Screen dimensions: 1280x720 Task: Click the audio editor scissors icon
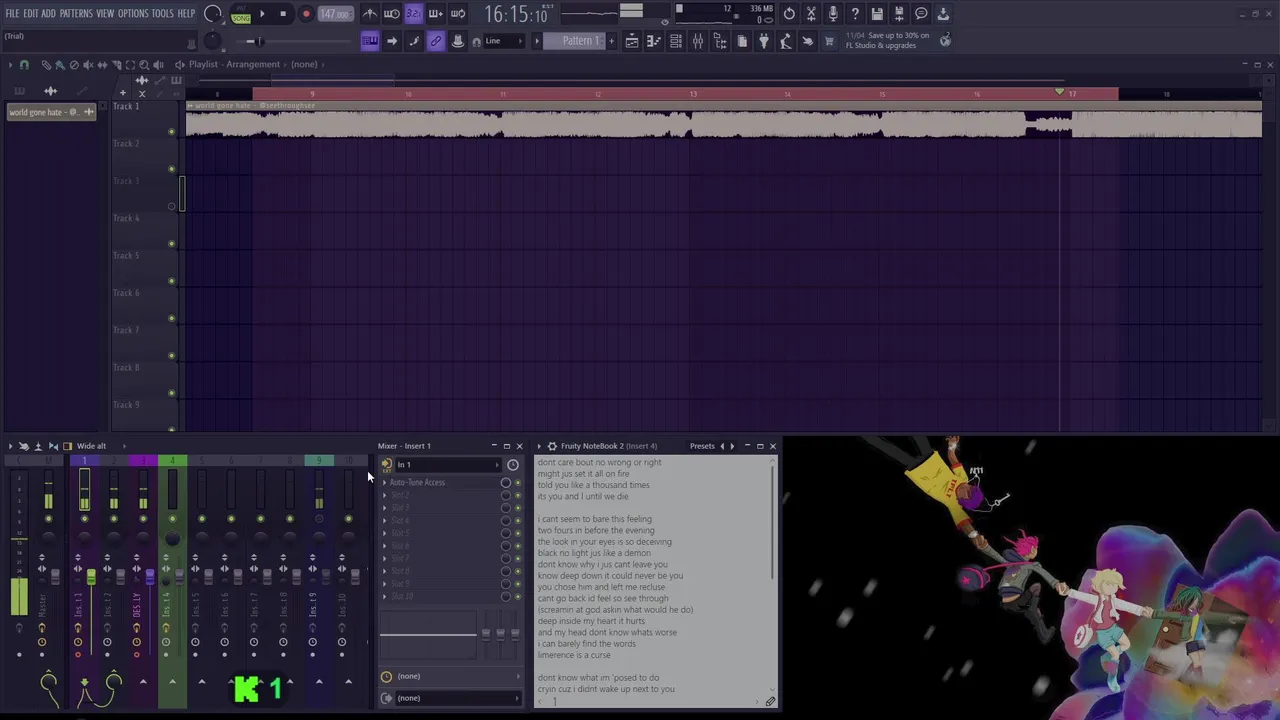pyautogui.click(x=811, y=14)
